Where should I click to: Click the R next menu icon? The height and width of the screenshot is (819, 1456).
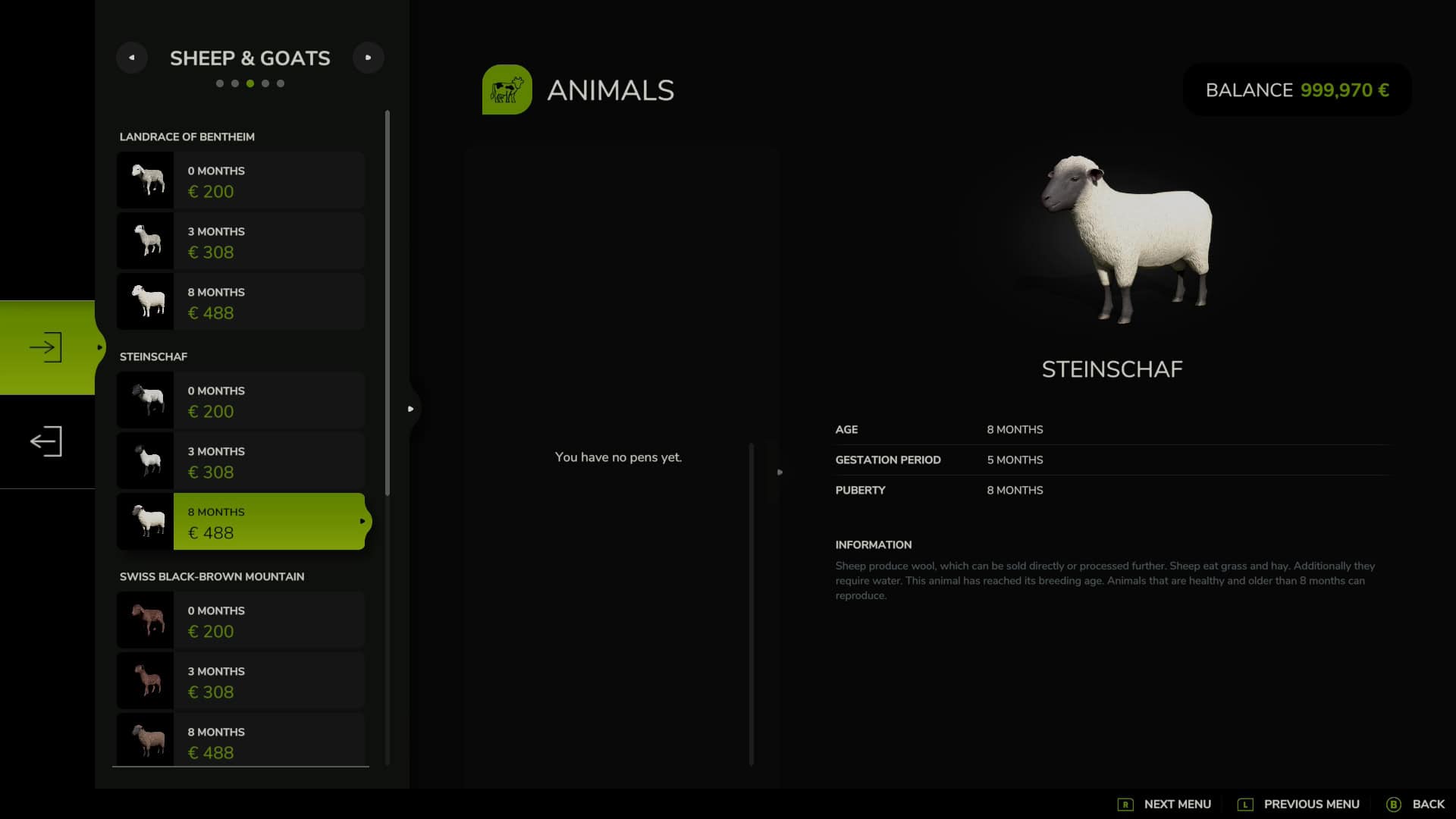[x=1125, y=805]
